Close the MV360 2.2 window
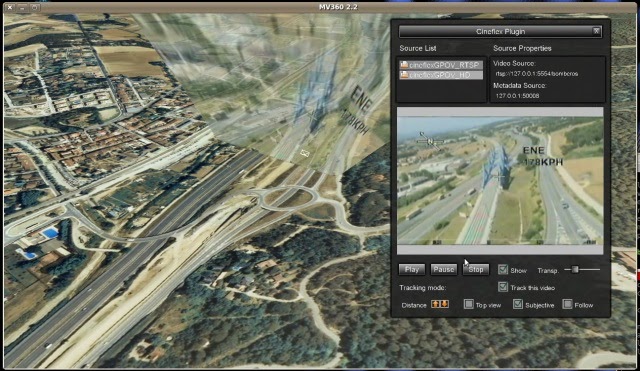640x371 pixels. (10, 7)
